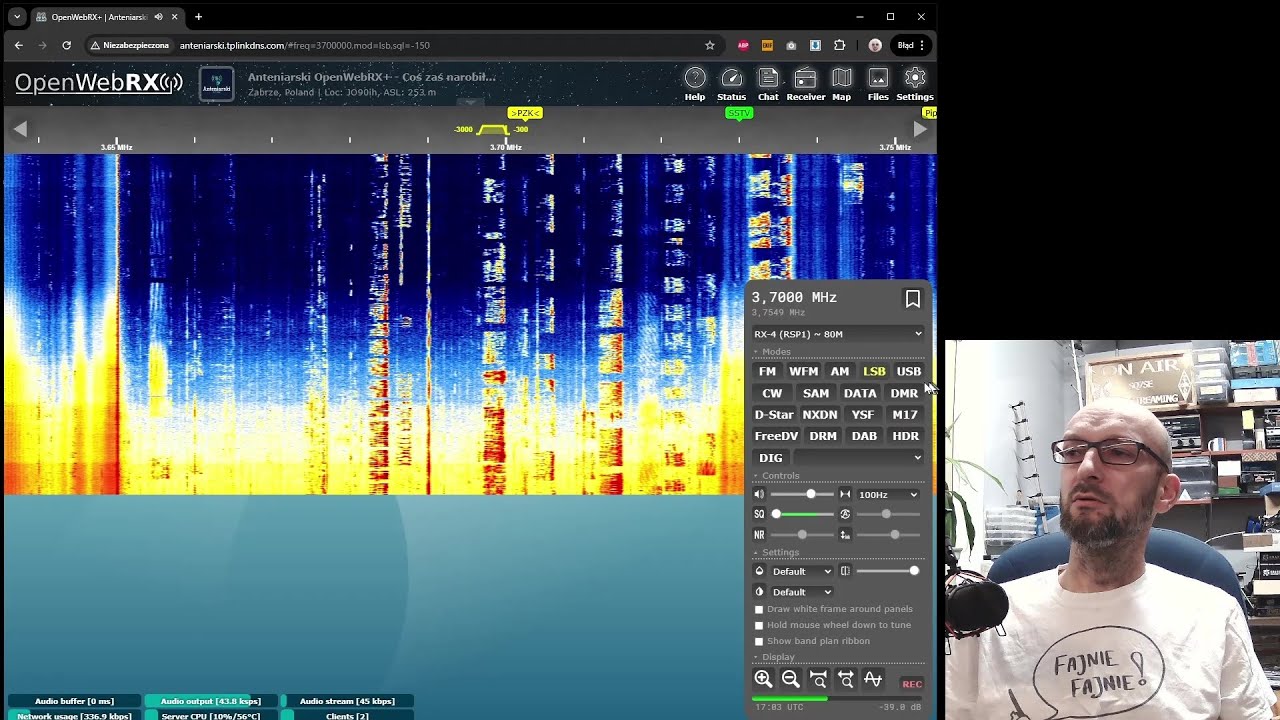The width and height of the screenshot is (1280, 720).
Task: Click the Anteniarski receiver avatar logo
Action: click(217, 84)
